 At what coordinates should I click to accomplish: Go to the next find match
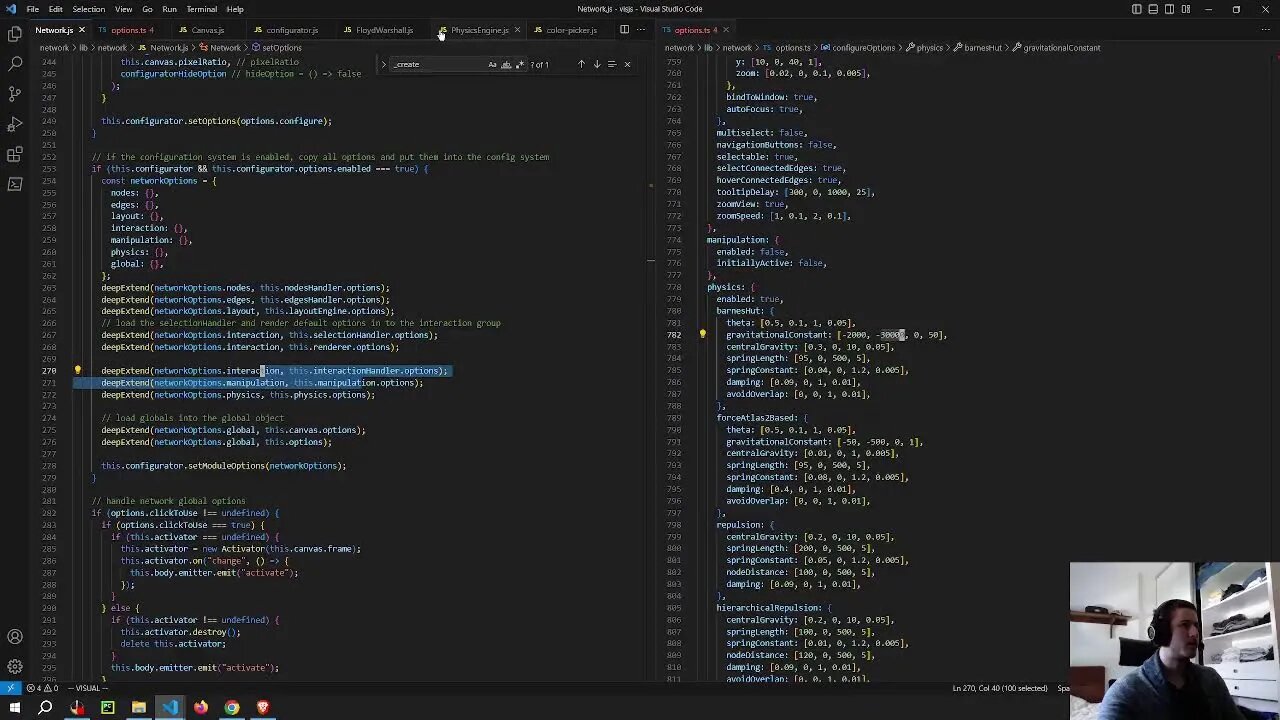click(596, 64)
